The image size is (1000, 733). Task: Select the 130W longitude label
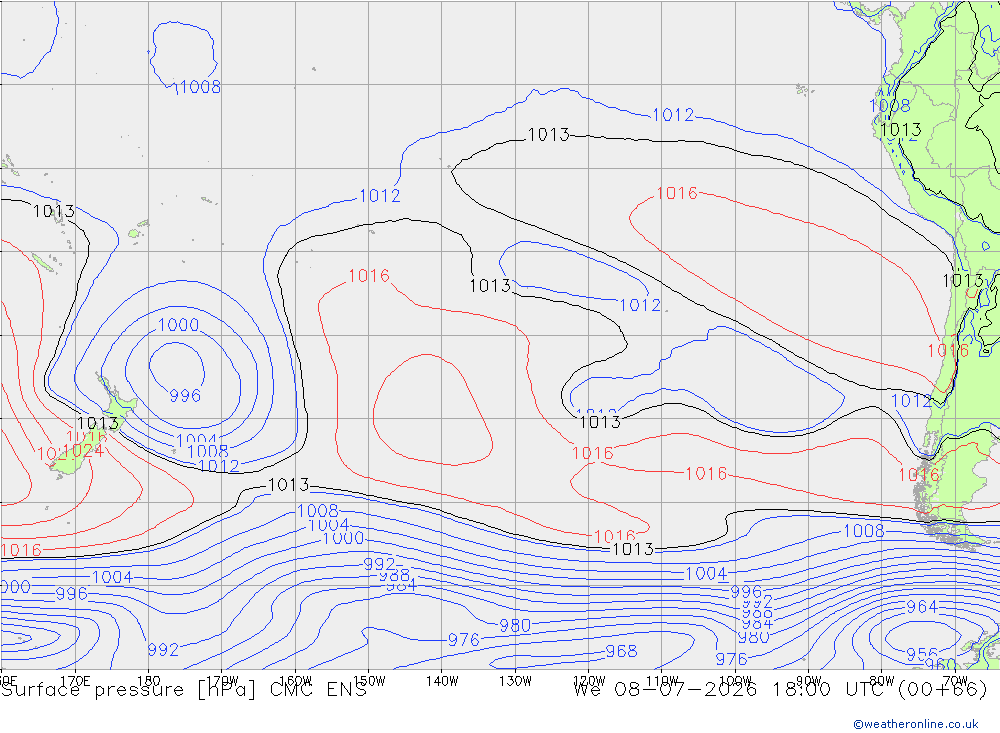point(515,681)
